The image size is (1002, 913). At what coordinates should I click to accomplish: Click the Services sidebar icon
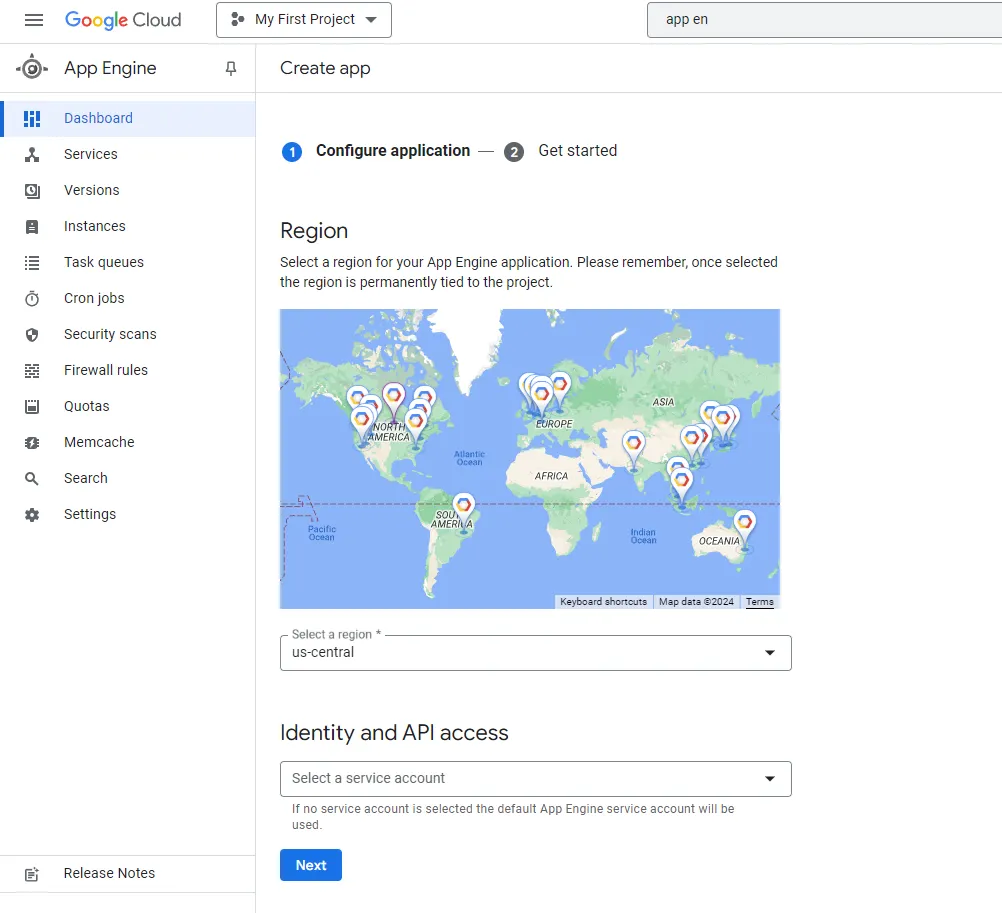click(x=32, y=154)
